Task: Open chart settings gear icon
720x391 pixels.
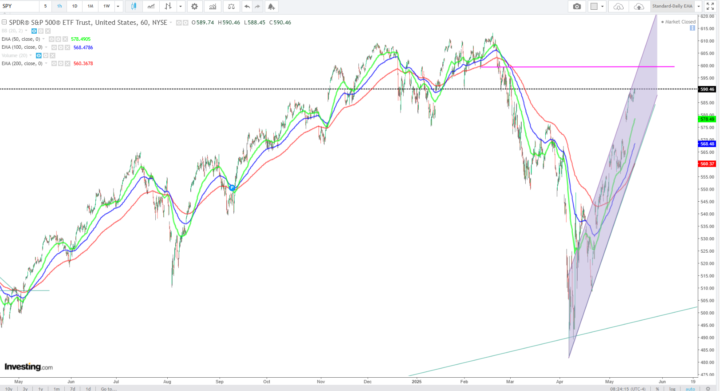Action: click(194, 6)
